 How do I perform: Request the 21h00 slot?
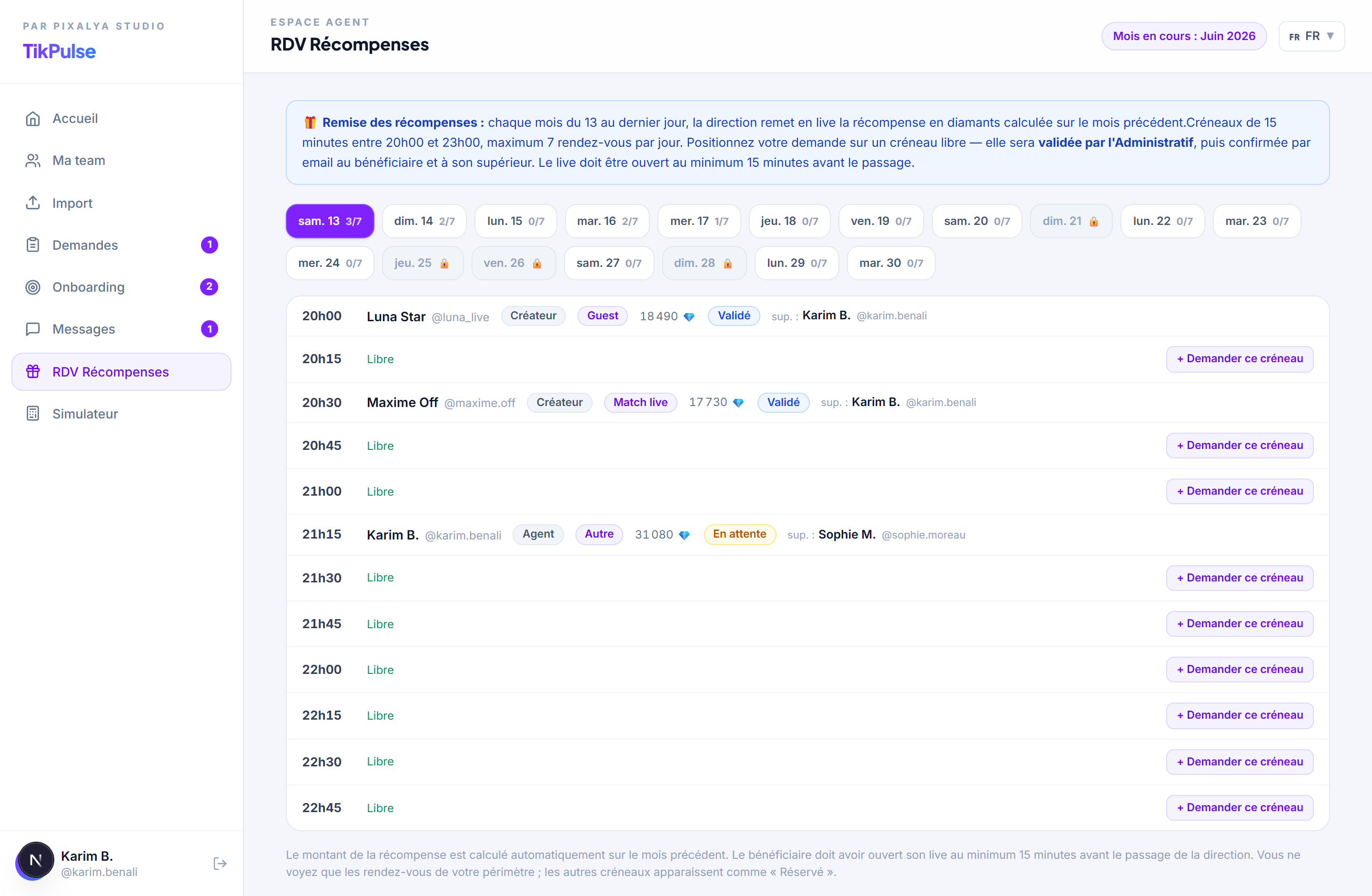point(1240,491)
